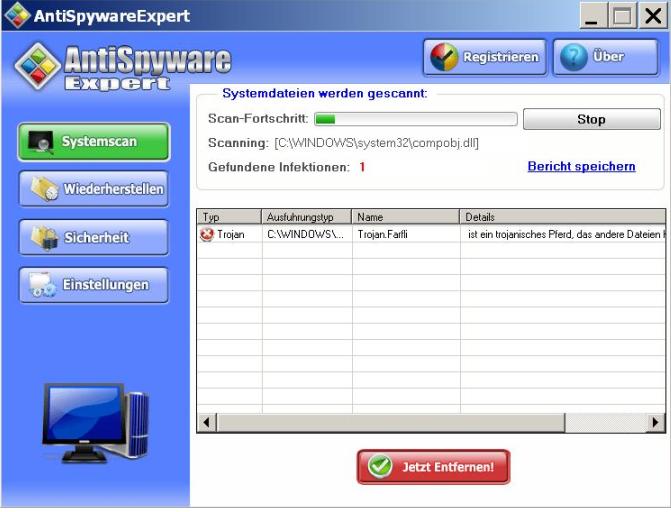The height and width of the screenshot is (512, 671).
Task: Click the question mark icon in Über
Action: click(x=574, y=57)
